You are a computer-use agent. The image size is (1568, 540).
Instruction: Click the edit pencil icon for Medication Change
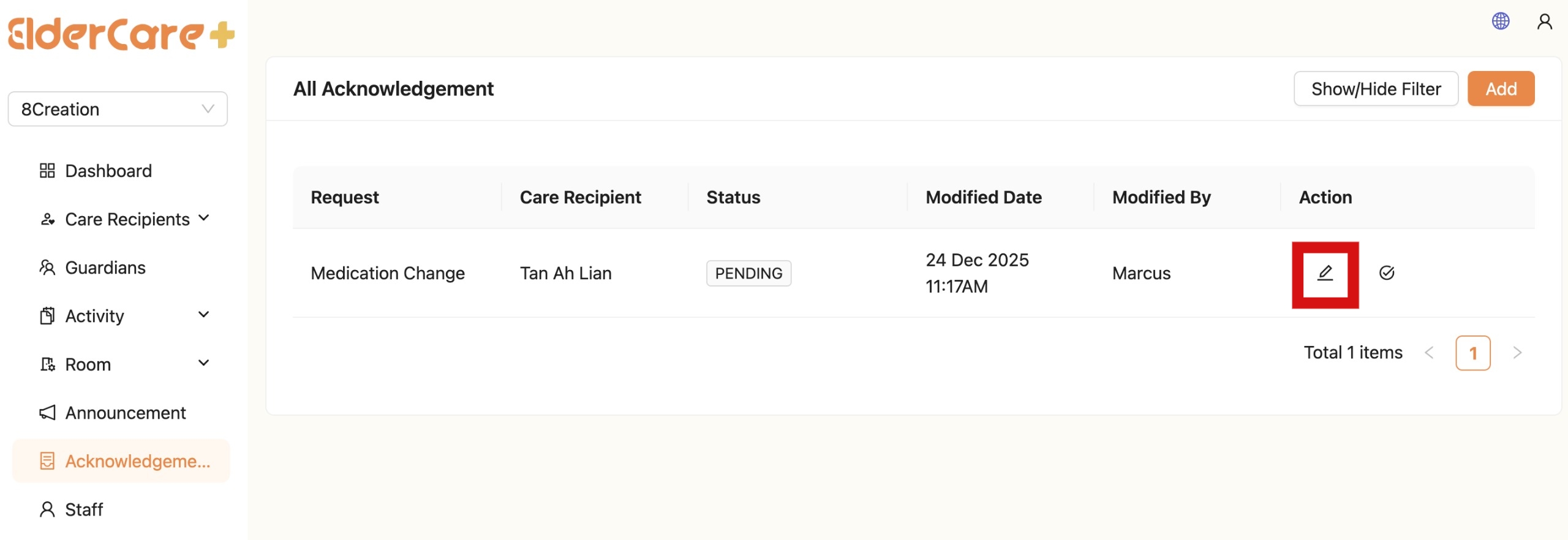tap(1325, 274)
